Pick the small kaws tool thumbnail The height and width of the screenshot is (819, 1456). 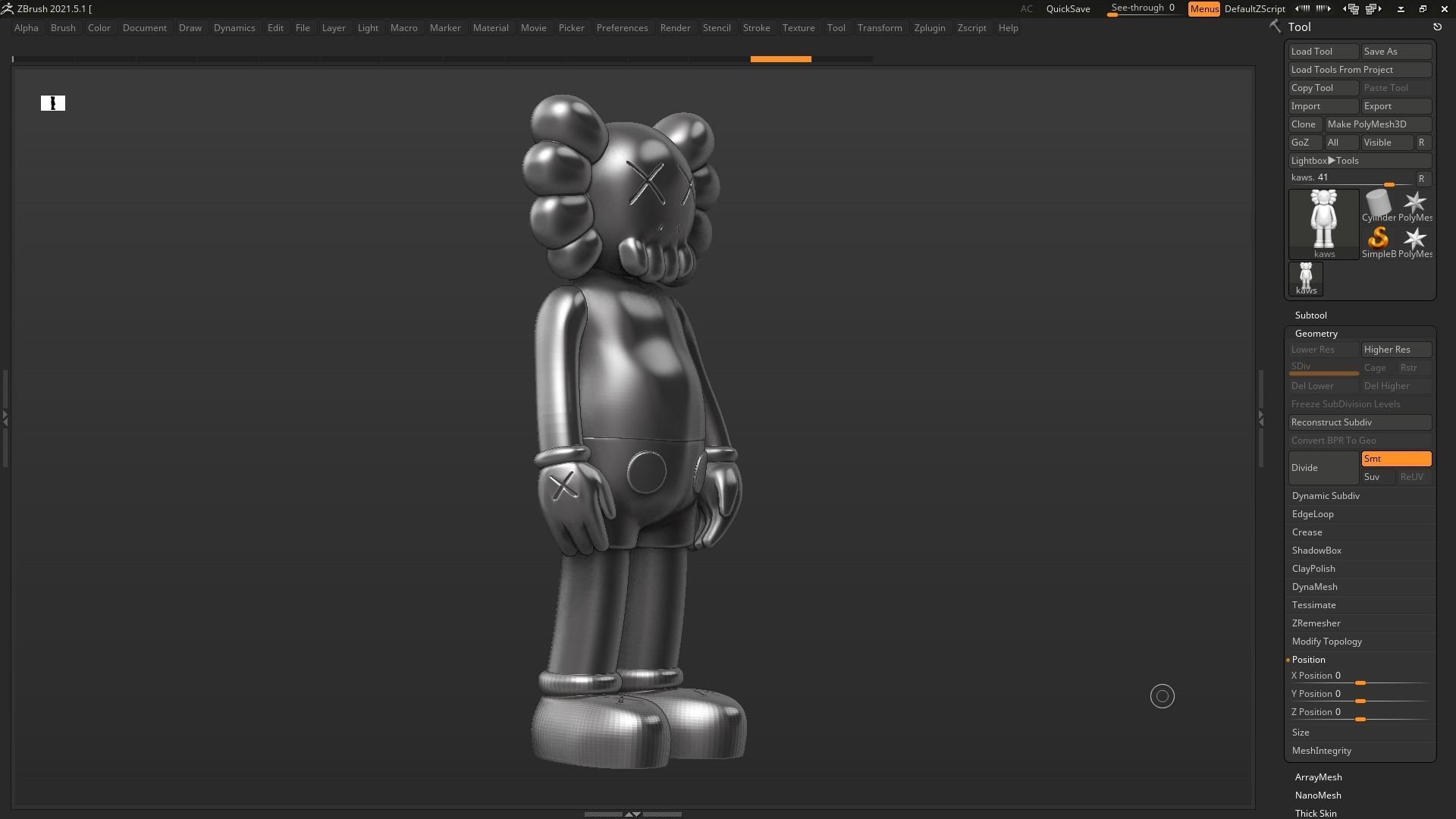(1306, 278)
